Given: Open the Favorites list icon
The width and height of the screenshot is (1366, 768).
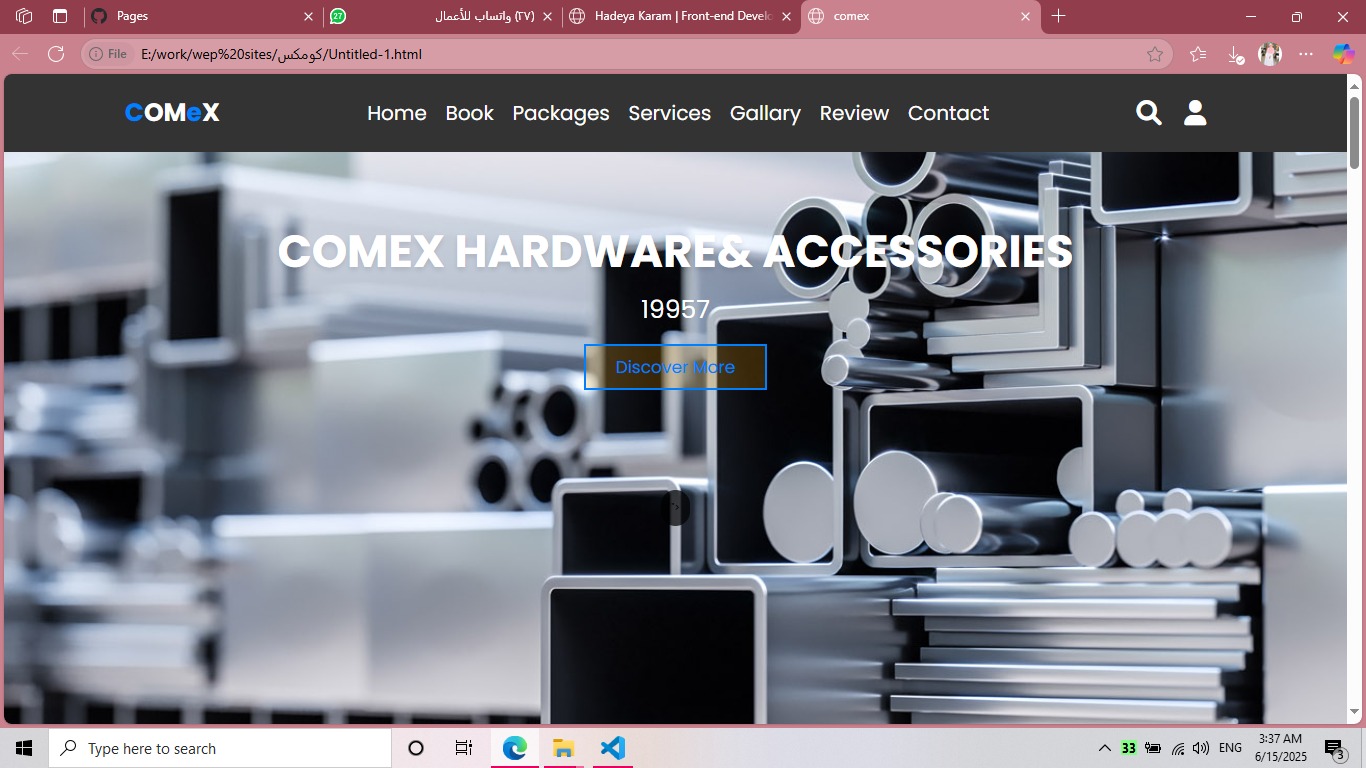Looking at the screenshot, I should point(1198,54).
